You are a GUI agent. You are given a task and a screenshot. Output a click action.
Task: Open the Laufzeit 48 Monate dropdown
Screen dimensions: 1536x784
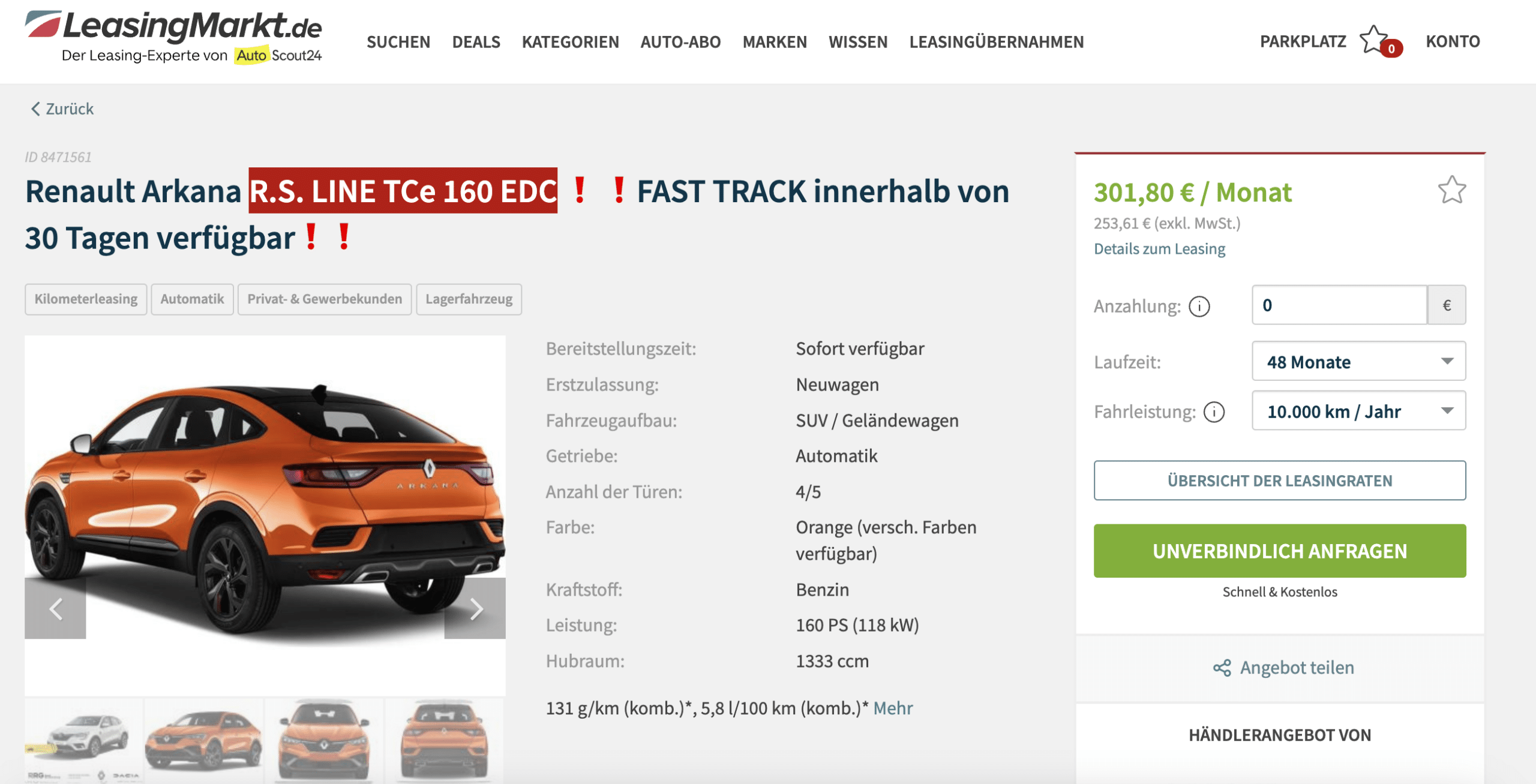1358,361
